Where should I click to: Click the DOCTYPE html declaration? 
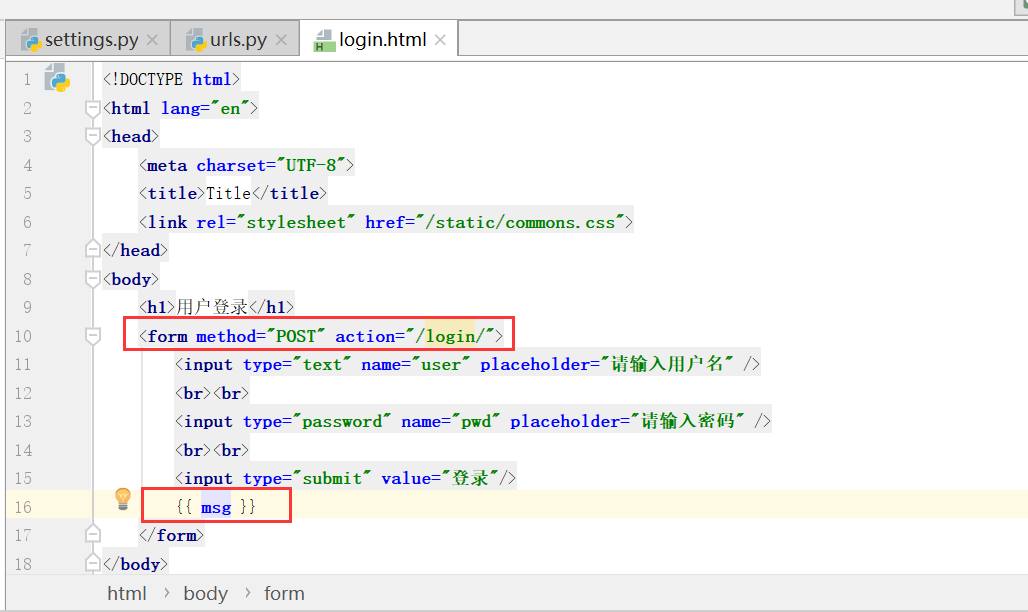tap(172, 79)
